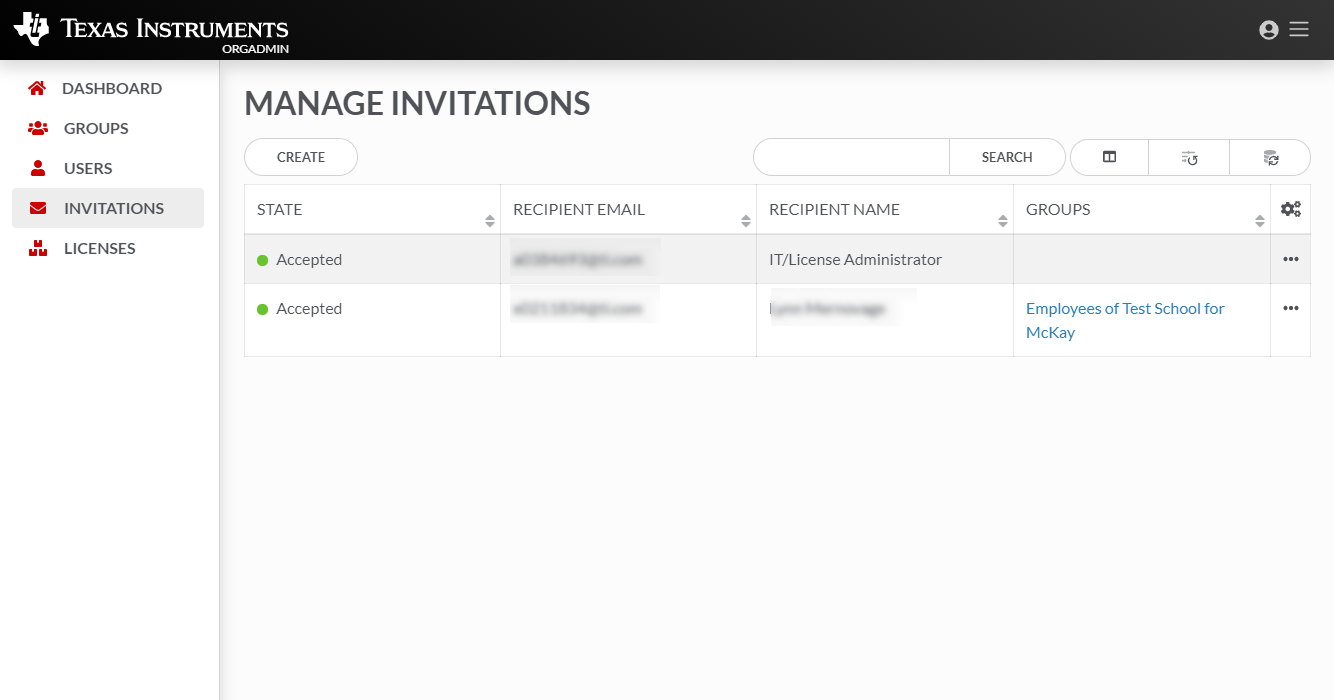Open the hamburger menu in header
1334x700 pixels.
tap(1299, 30)
